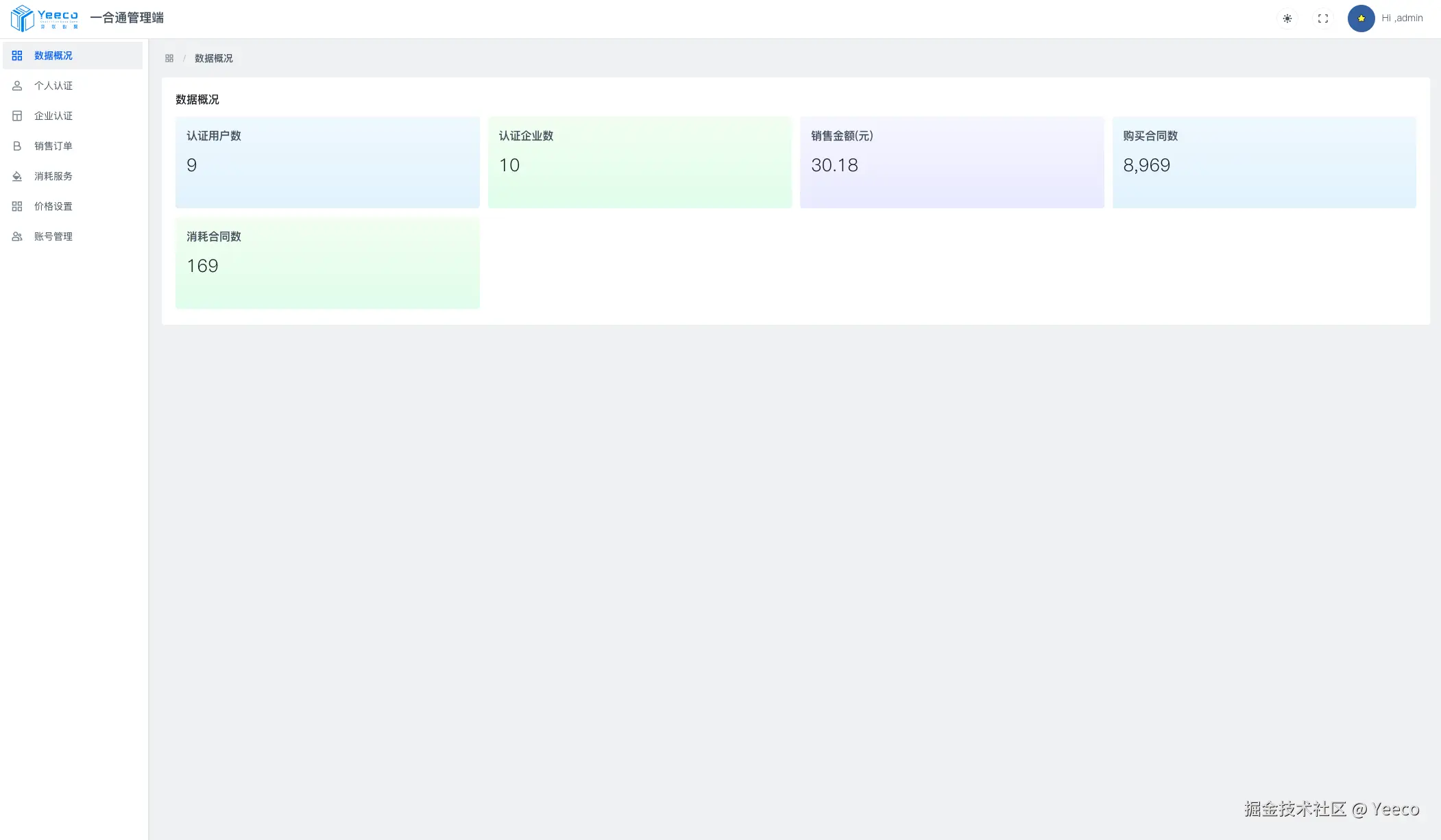The height and width of the screenshot is (840, 1441).
Task: Select the 销售金额(元) statistic card
Action: 952,162
